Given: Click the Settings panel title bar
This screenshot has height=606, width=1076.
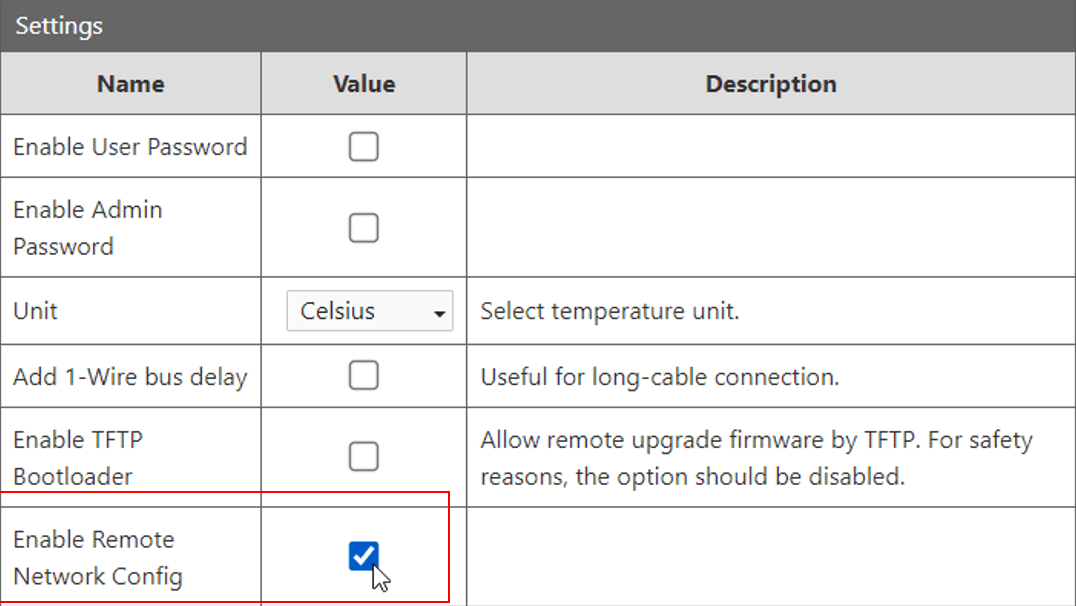Looking at the screenshot, I should pos(538,25).
